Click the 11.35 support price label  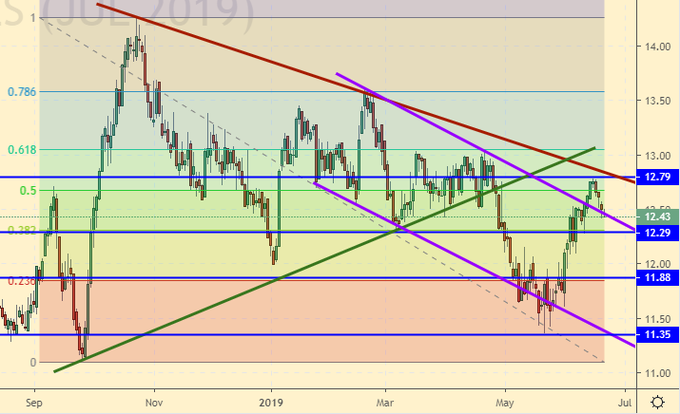[657, 335]
